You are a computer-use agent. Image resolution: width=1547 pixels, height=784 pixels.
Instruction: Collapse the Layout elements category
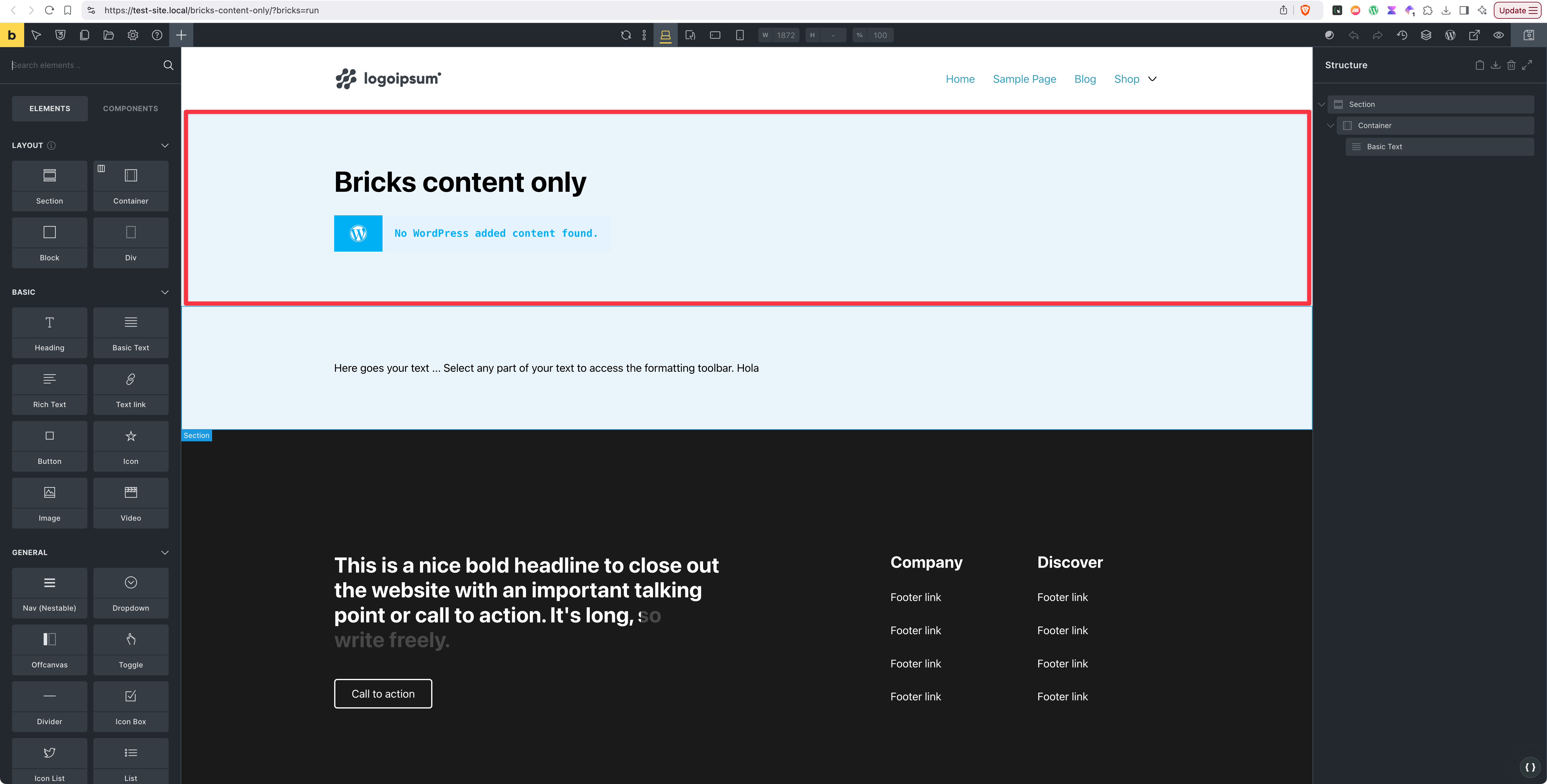coord(165,145)
